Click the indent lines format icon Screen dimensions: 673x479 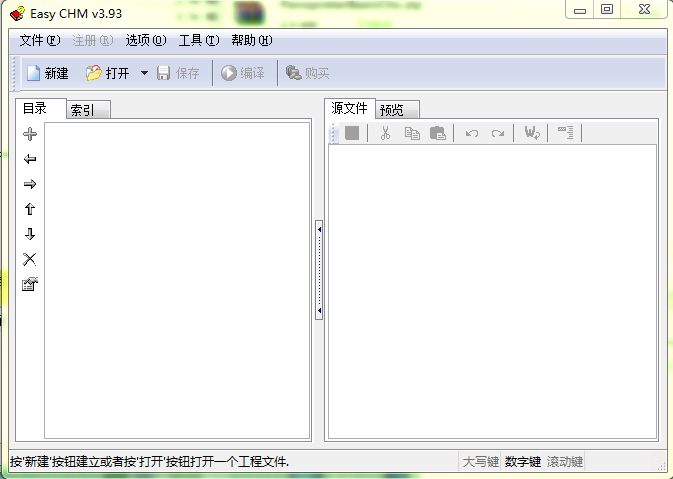tap(565, 133)
